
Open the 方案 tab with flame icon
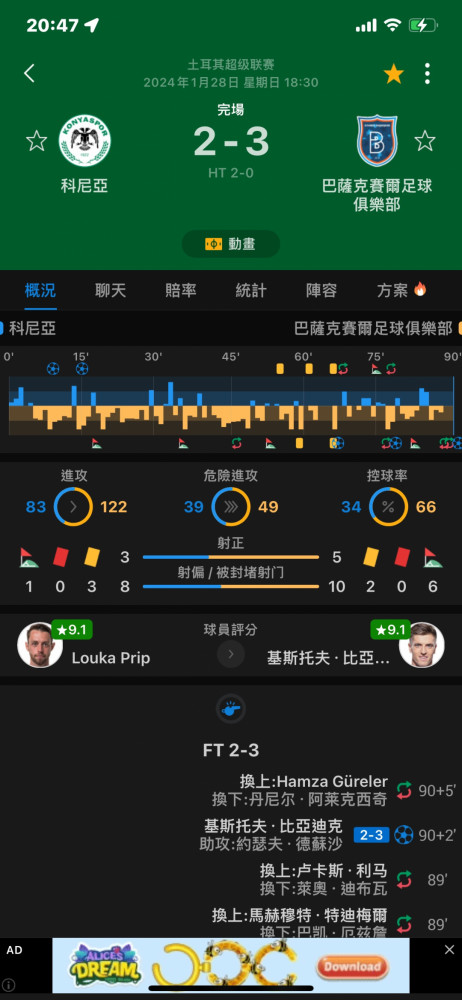click(401, 291)
